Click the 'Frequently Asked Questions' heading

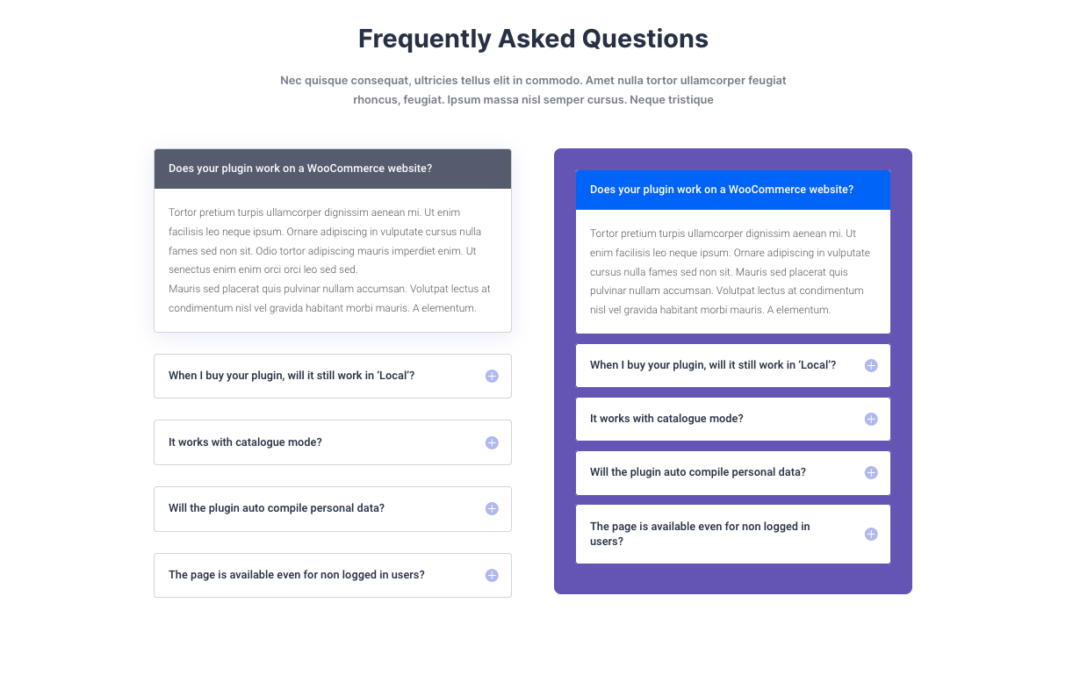(x=533, y=39)
